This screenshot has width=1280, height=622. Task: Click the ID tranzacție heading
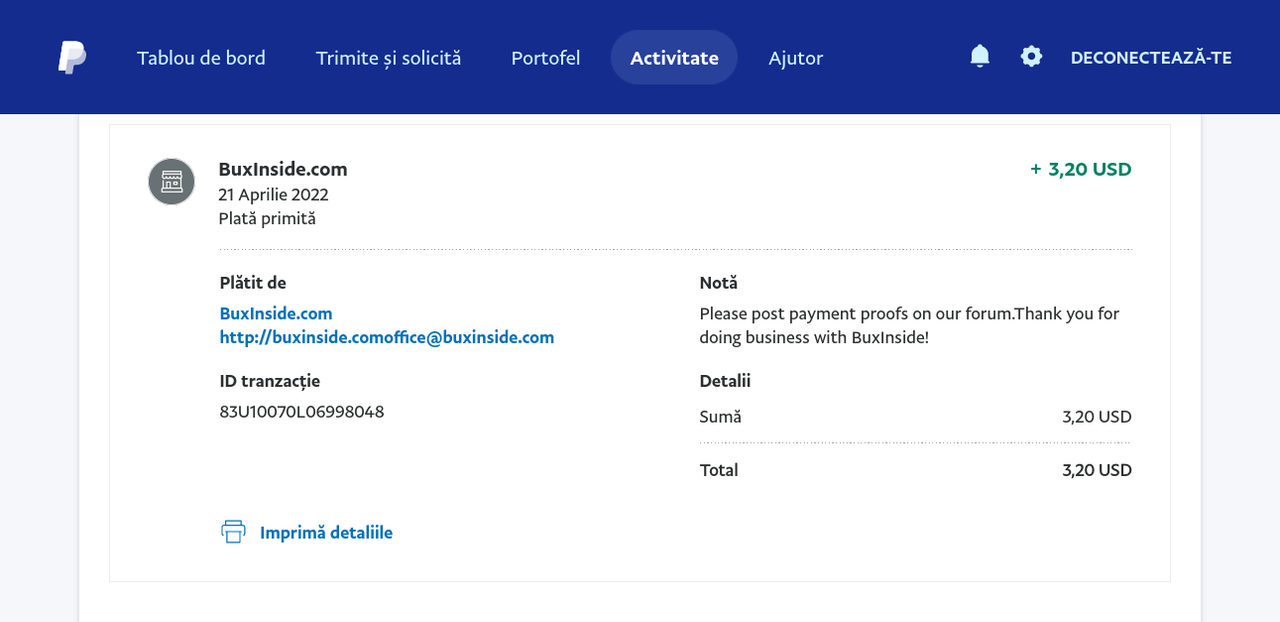[x=270, y=381]
